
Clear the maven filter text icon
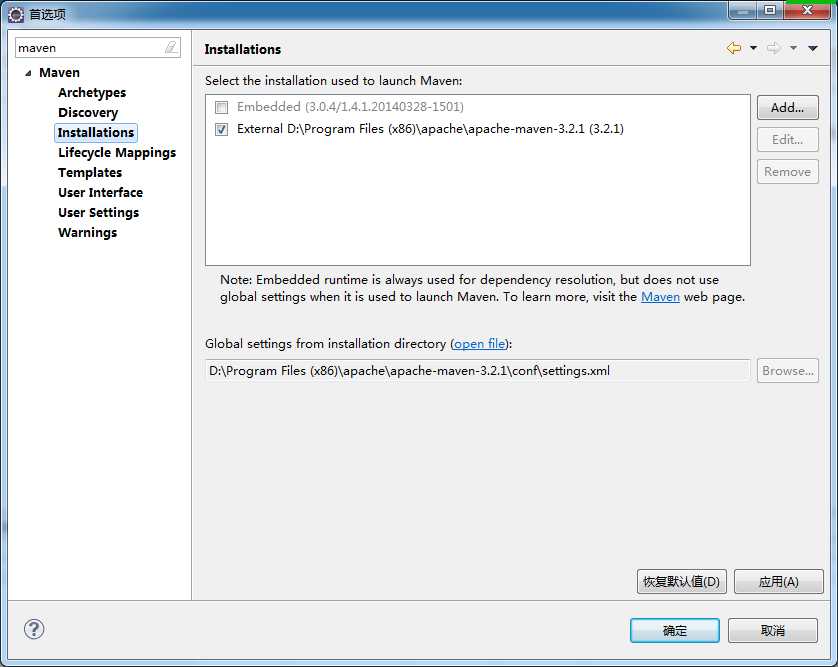[x=170, y=48]
